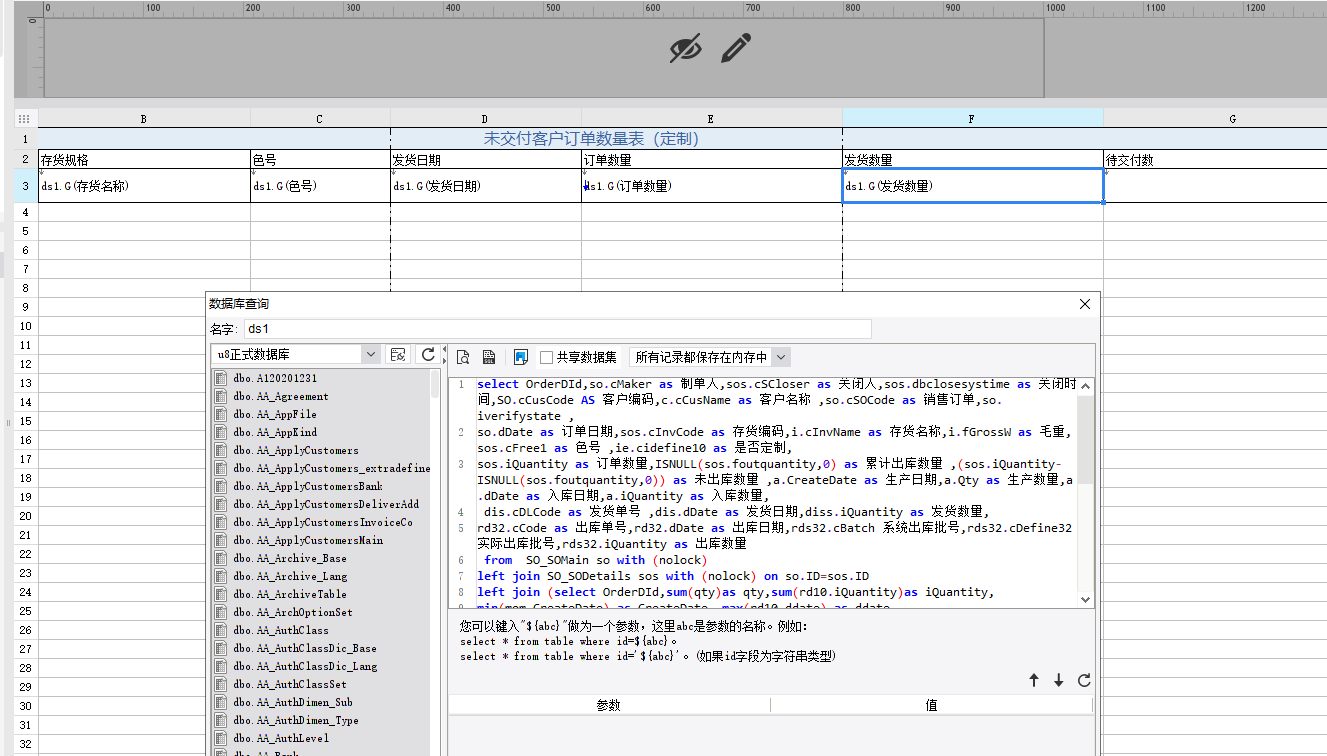This screenshot has width=1327, height=756.
Task: Select dbo.AA_ApplyCustomersInvoiceCo table
Action: [323, 523]
